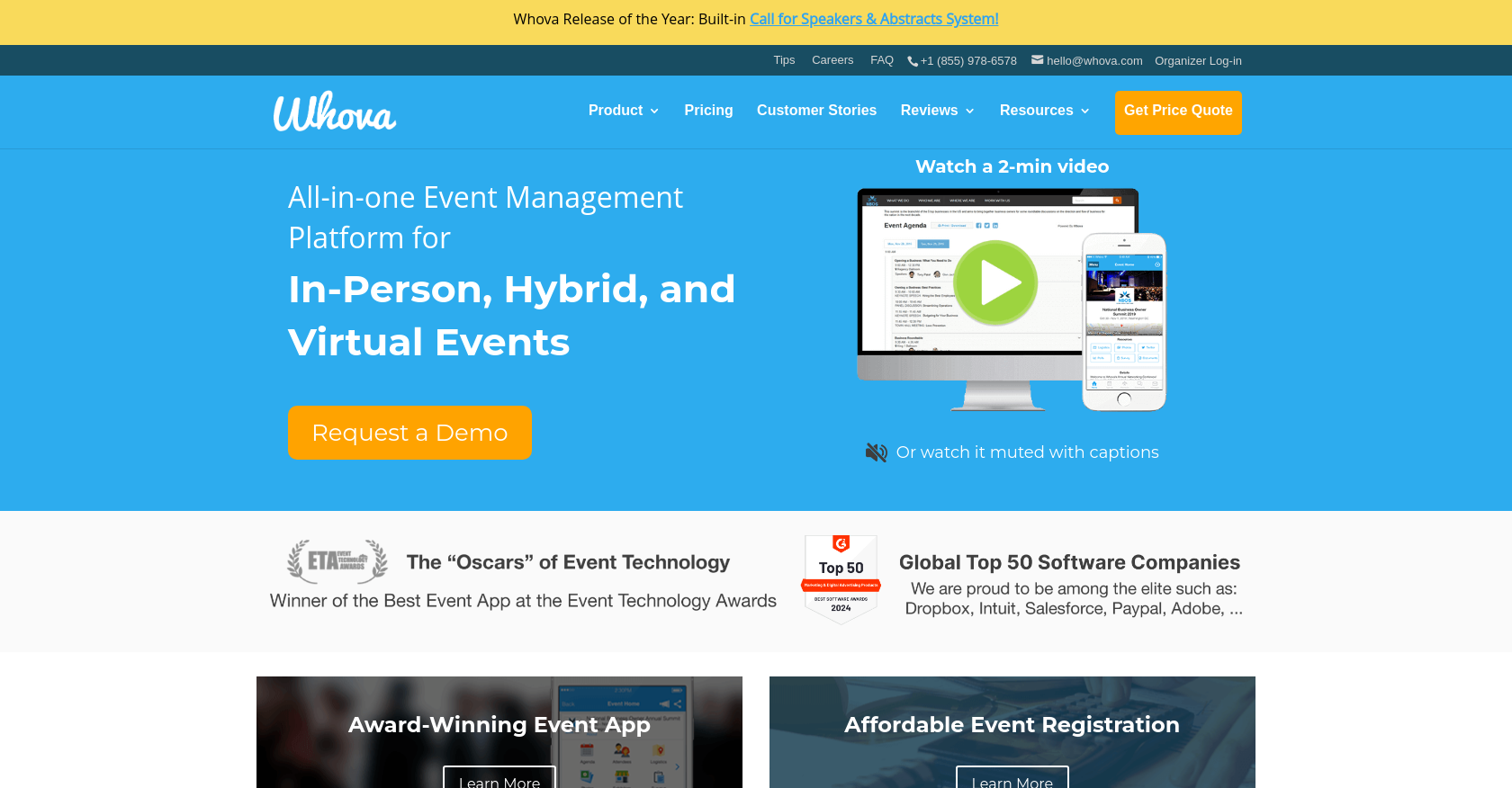Open Customer Stories page
The height and width of the screenshot is (788, 1512).
click(x=816, y=111)
